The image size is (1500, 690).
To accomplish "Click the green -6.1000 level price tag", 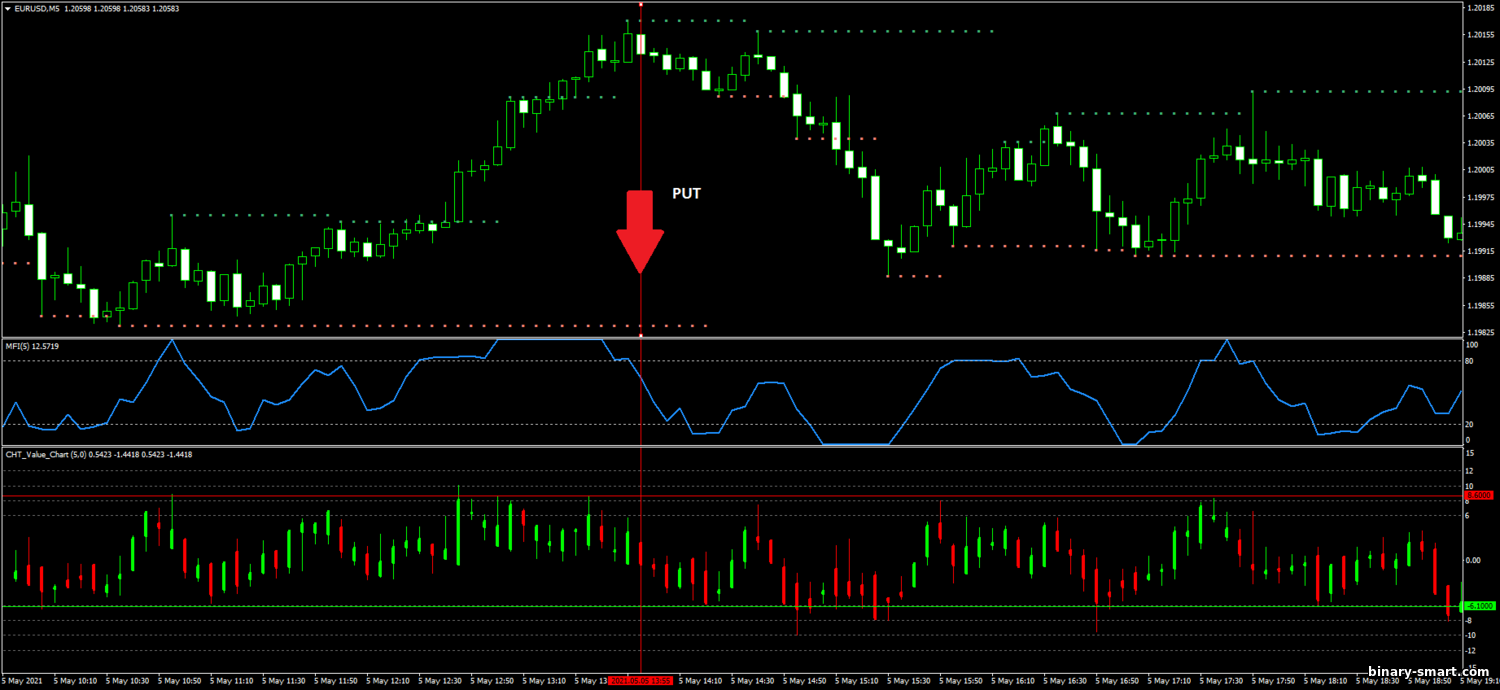I will pos(1479,606).
